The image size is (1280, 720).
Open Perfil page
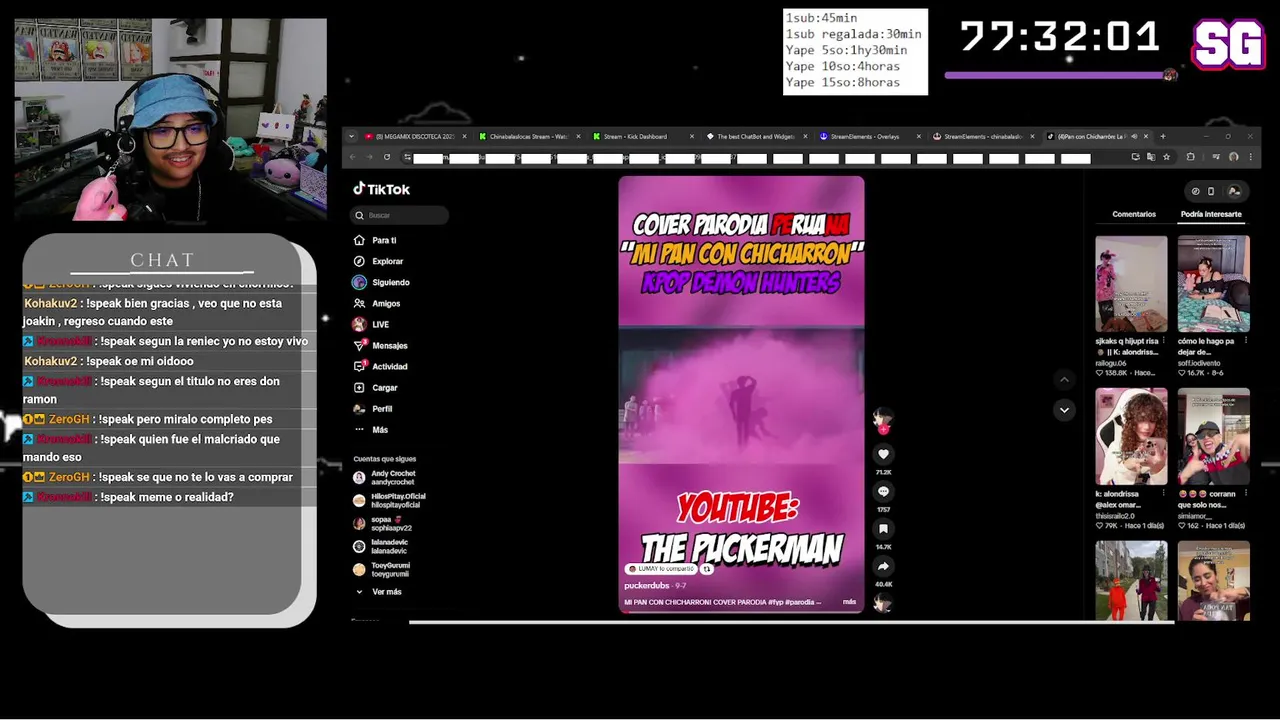click(373, 408)
